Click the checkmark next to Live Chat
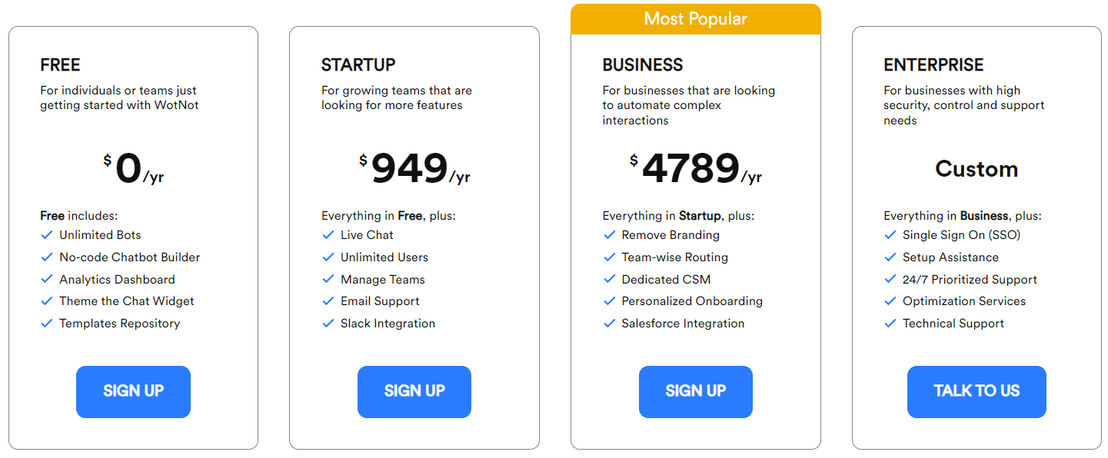 click(328, 235)
